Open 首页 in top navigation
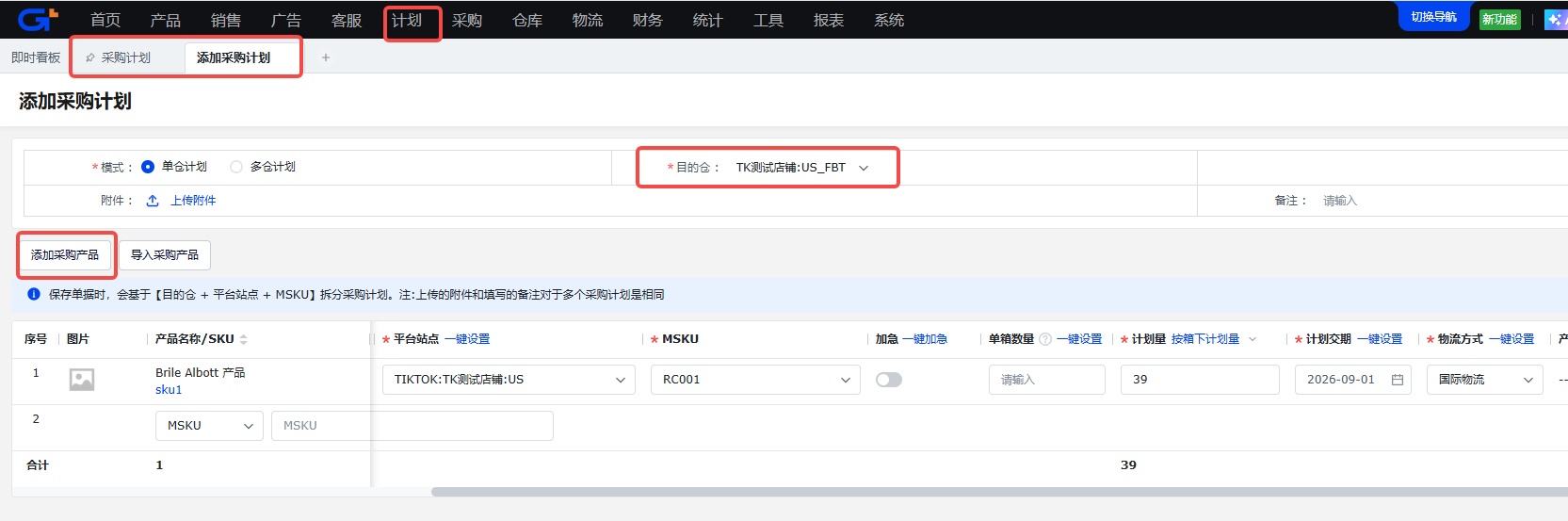This screenshot has width=1568, height=521. pos(105,20)
